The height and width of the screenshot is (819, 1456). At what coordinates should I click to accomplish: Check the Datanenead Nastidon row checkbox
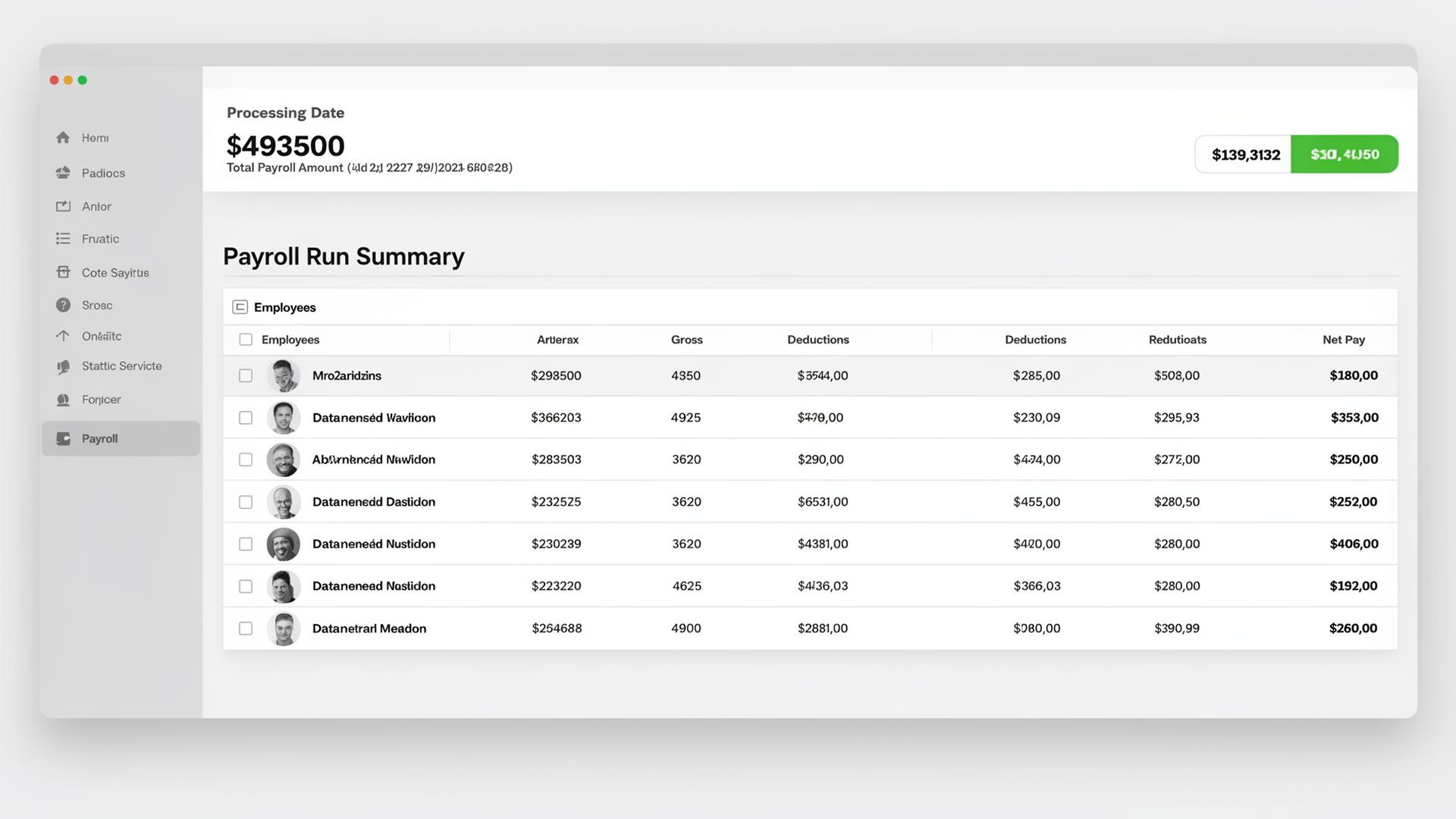pos(246,586)
